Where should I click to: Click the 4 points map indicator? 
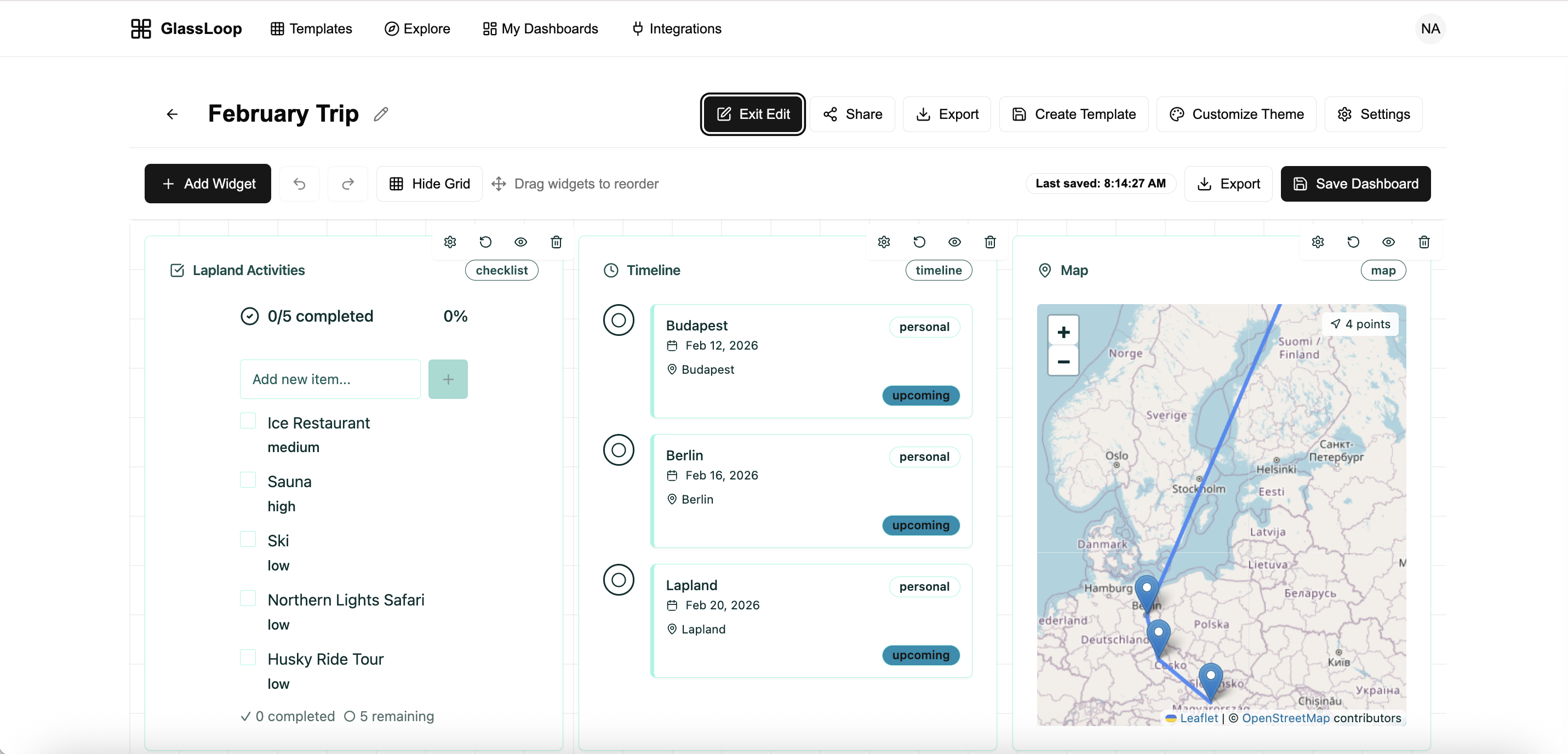pos(1360,324)
